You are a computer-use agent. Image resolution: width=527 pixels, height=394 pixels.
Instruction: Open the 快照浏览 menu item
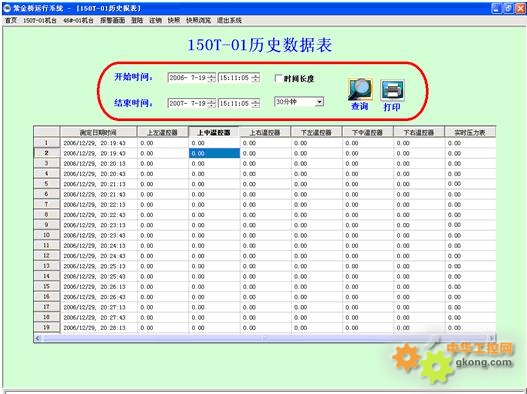coord(199,21)
